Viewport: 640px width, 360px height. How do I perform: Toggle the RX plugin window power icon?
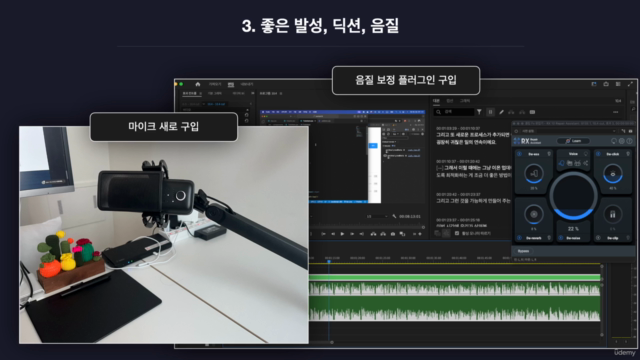tap(516, 131)
